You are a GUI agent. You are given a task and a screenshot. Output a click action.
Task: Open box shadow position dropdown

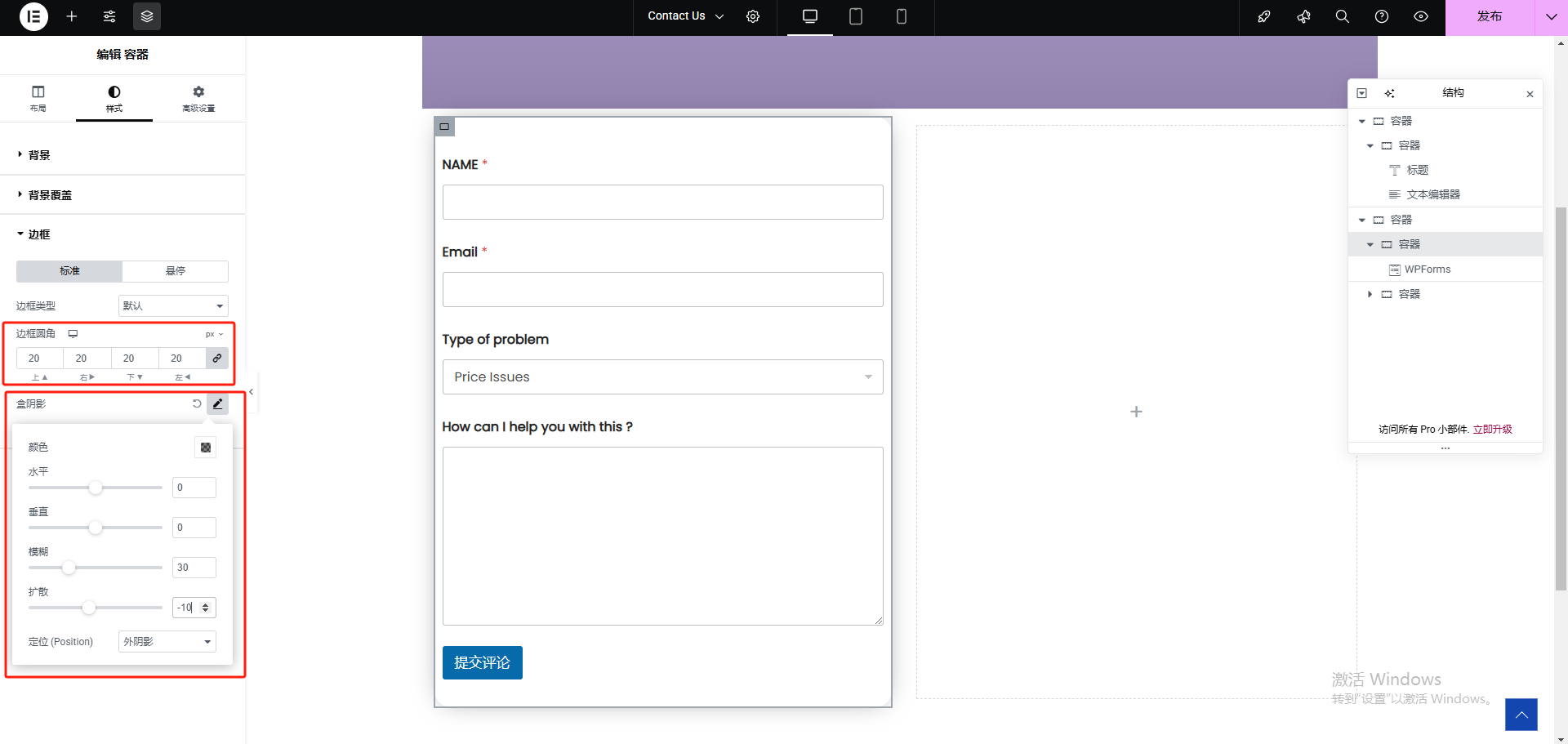(x=167, y=642)
